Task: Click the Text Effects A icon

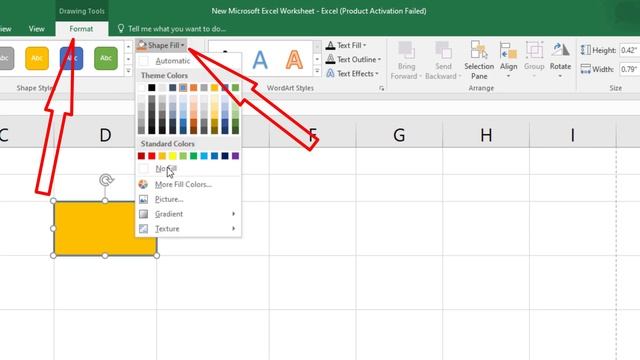Action: click(330, 74)
